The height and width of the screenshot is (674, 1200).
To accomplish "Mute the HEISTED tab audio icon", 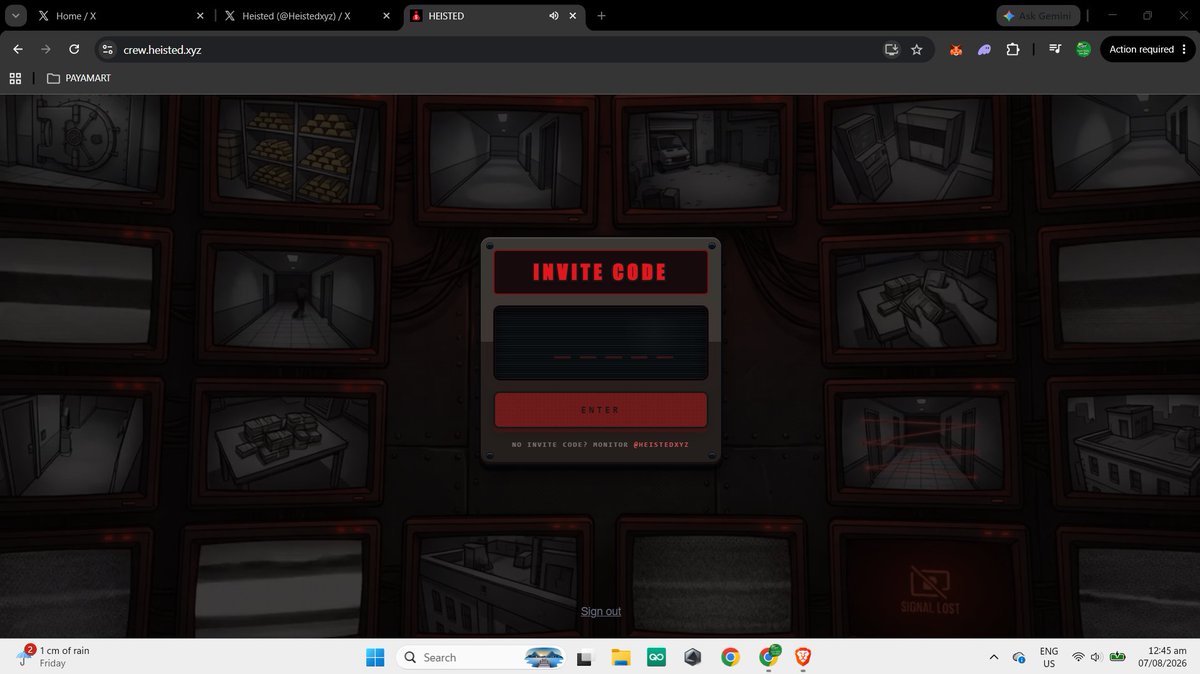I will [x=554, y=16].
